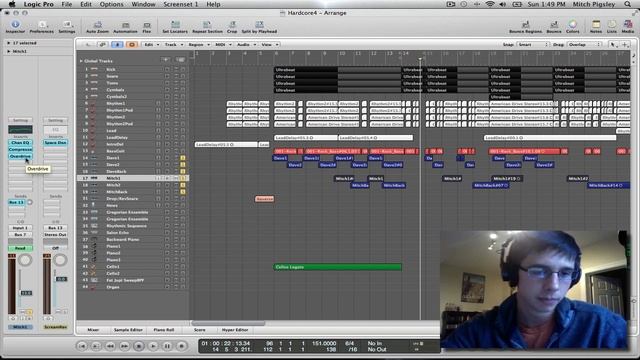The image size is (640, 360).
Task: Open the Media panel icon
Action: pyautogui.click(x=628, y=24)
